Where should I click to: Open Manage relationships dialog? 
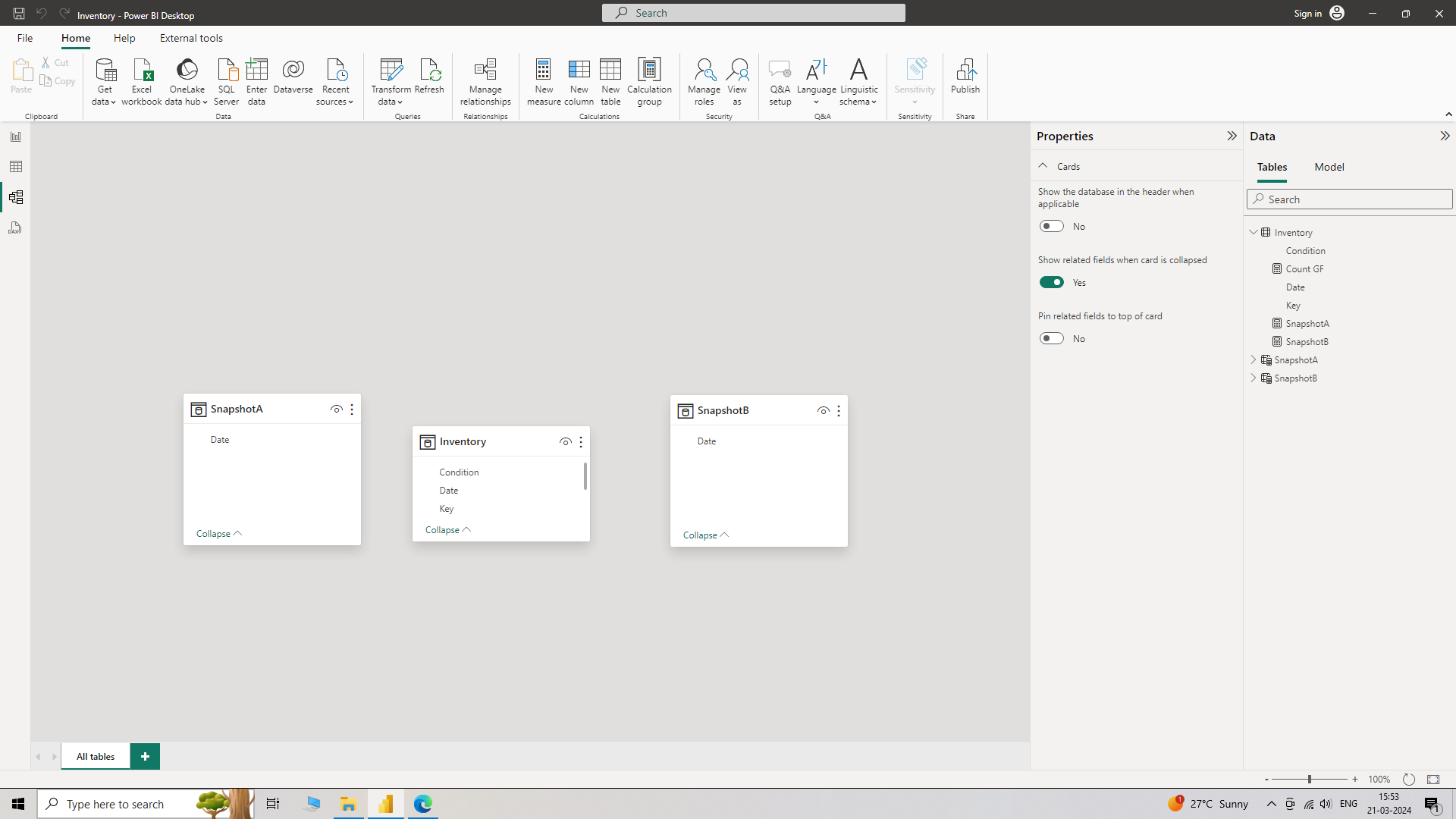tap(485, 82)
